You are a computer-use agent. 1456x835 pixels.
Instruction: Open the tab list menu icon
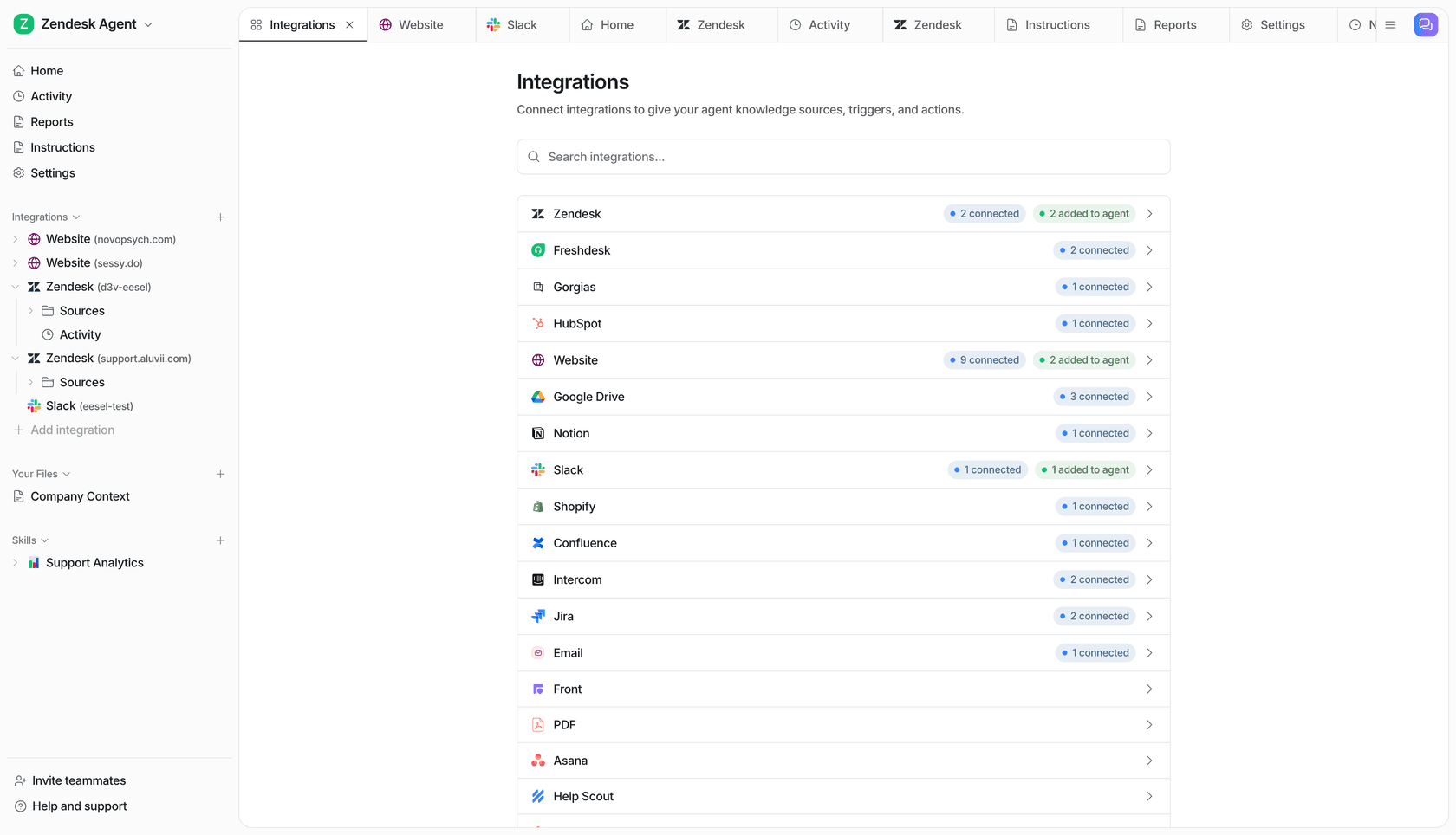(1391, 25)
